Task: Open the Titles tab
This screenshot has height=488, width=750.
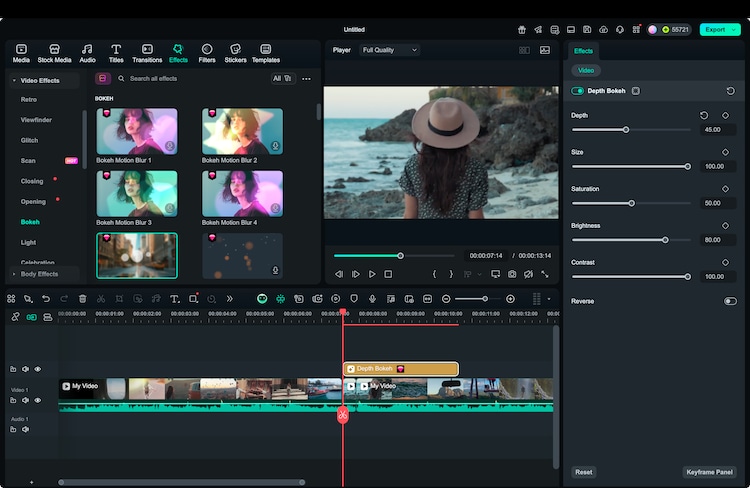Action: point(116,54)
